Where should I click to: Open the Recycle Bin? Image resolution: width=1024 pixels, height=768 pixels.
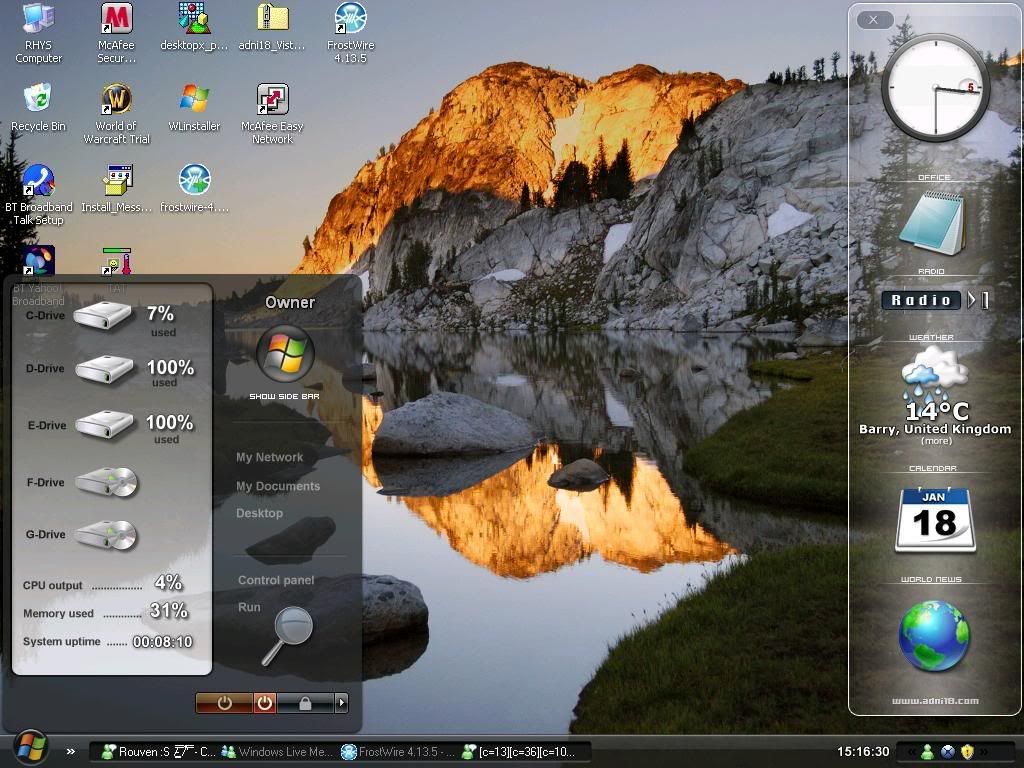[38, 100]
